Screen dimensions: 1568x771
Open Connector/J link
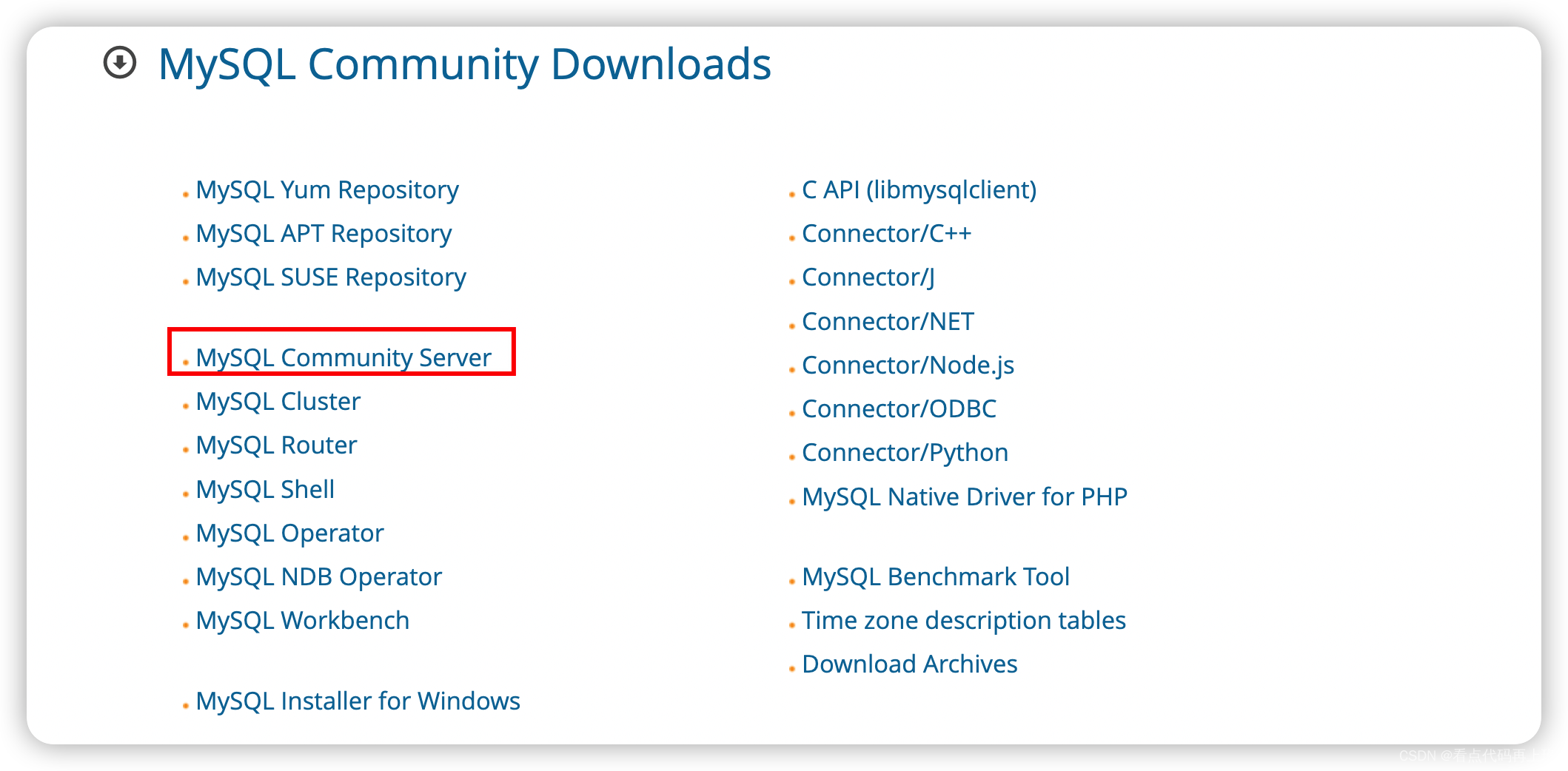[868, 277]
